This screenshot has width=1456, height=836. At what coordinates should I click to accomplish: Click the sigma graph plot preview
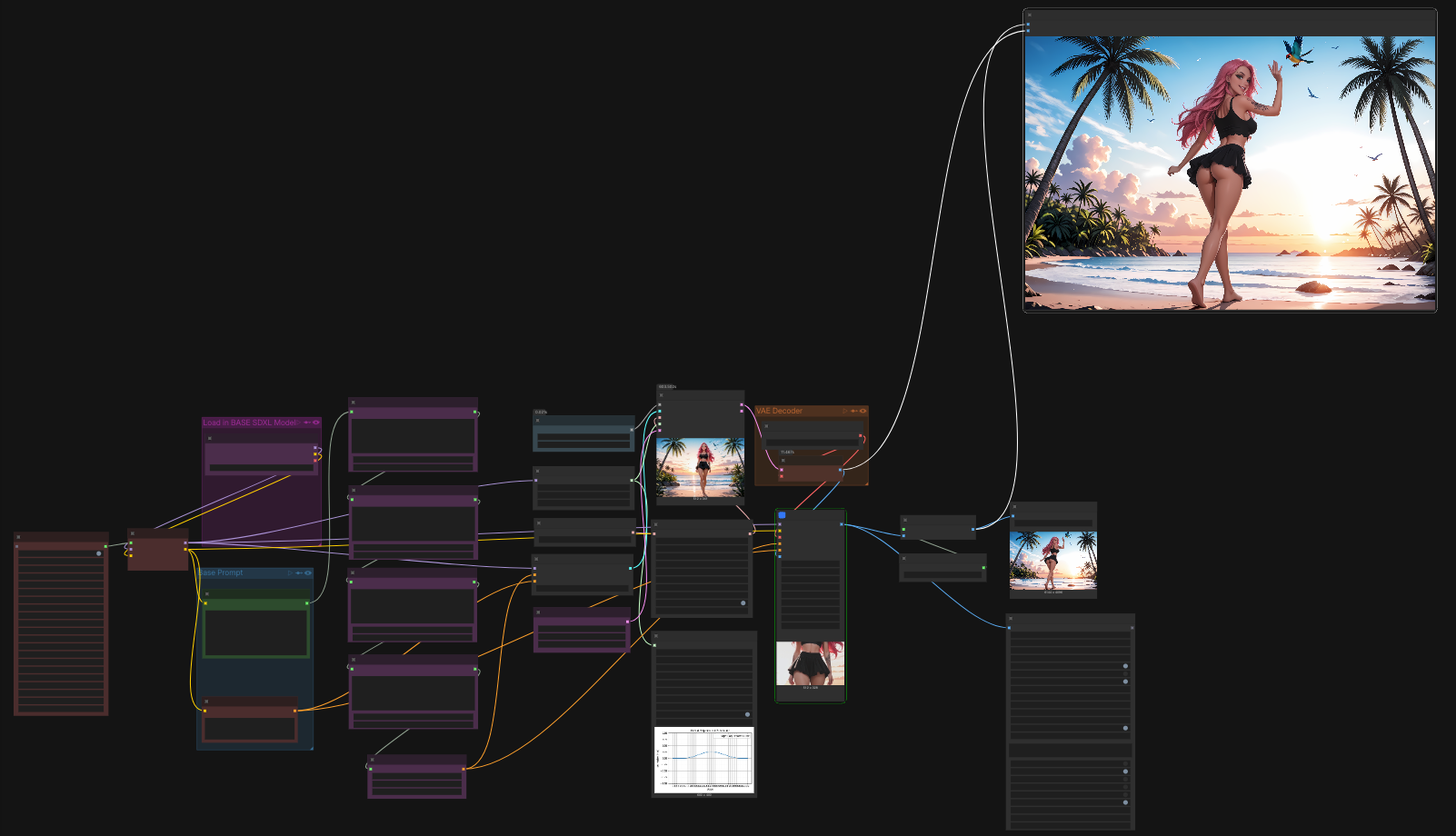tap(704, 760)
